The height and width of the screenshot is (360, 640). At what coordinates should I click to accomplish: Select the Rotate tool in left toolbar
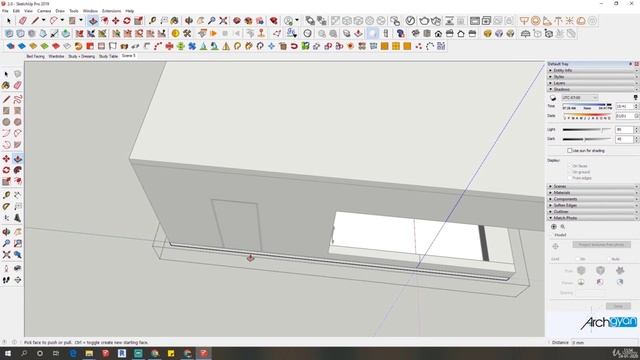[x=6, y=170]
